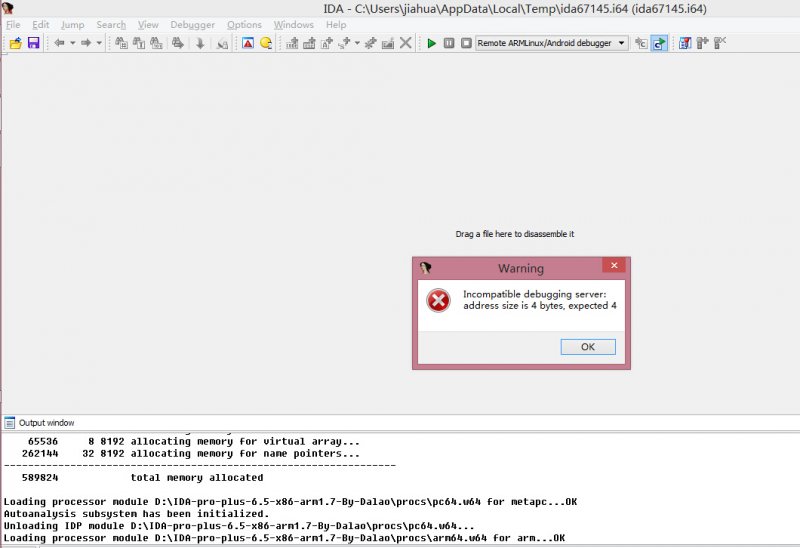Click the Jump back arrow

tap(59, 43)
